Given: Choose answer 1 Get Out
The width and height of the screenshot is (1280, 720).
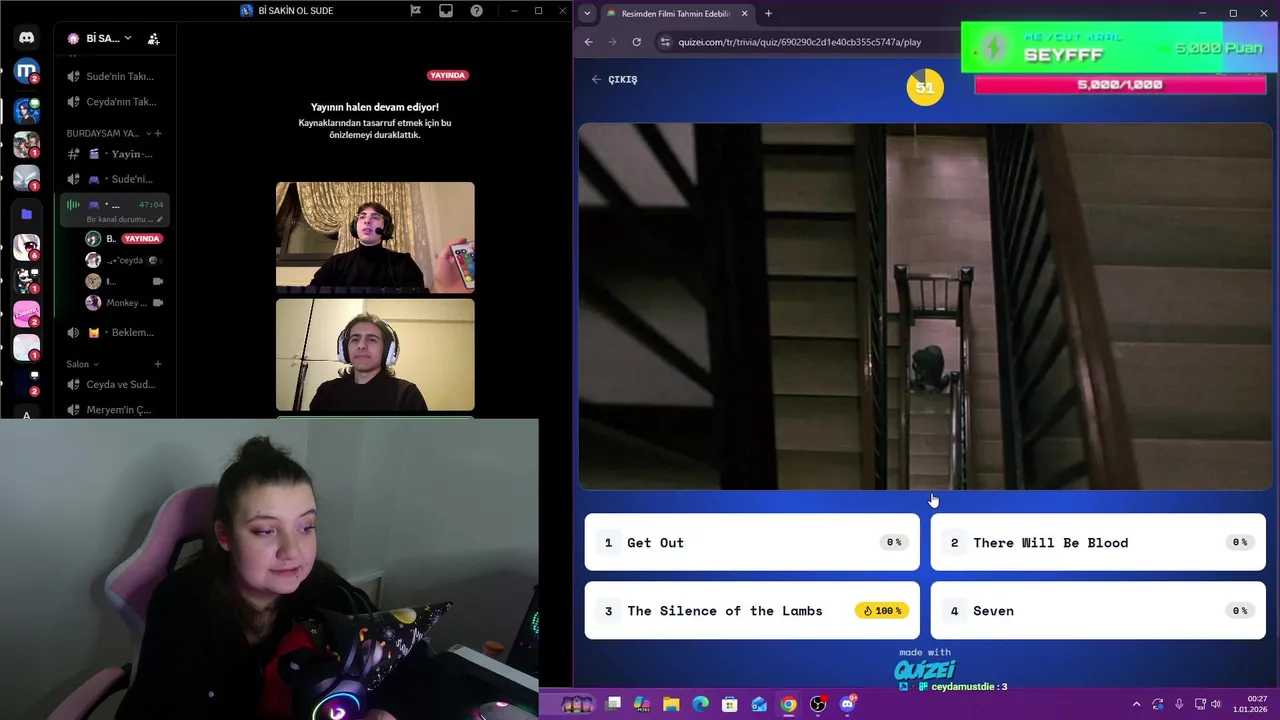Looking at the screenshot, I should (752, 542).
